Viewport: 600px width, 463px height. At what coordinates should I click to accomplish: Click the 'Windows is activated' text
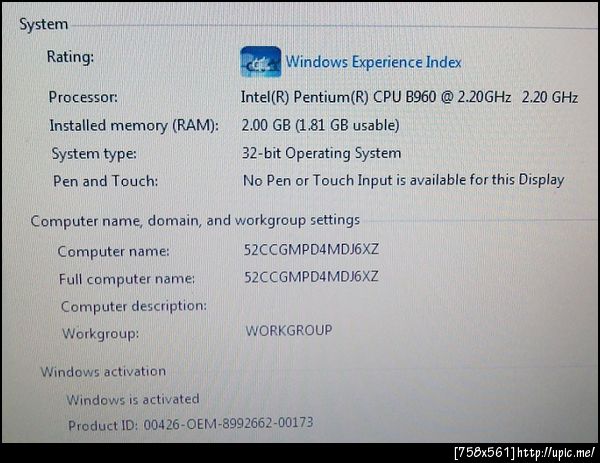click(133, 399)
